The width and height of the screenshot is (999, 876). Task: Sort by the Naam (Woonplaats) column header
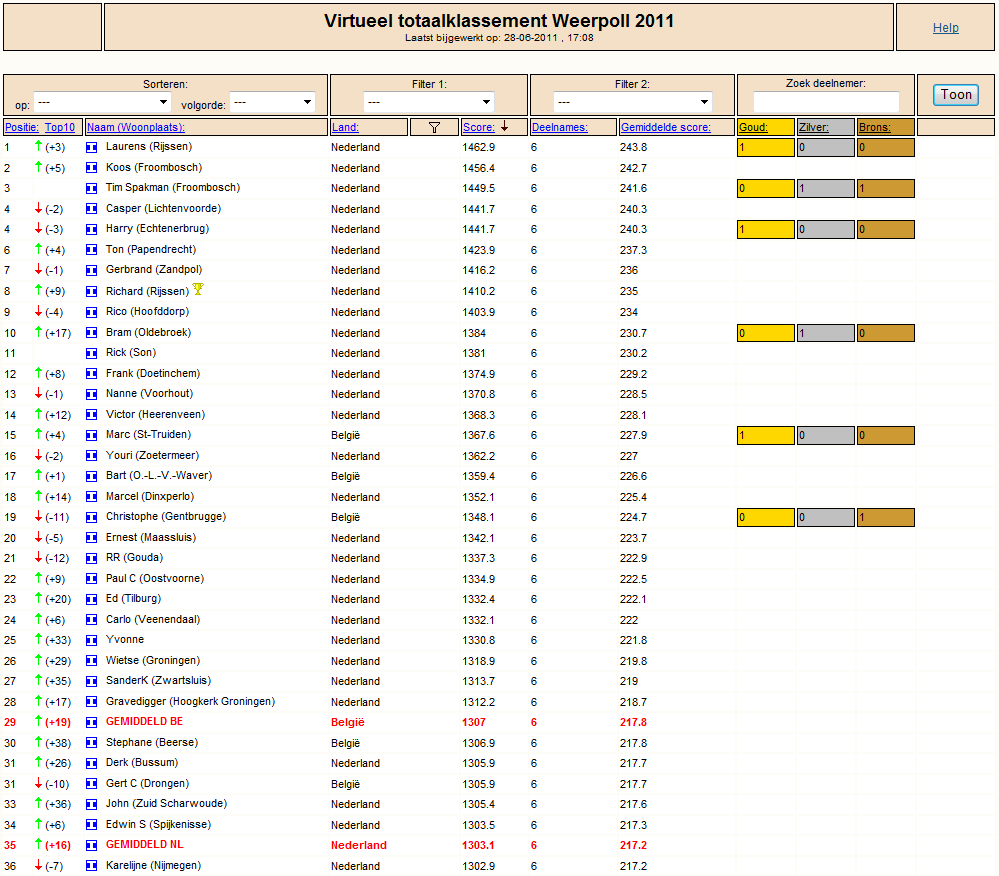135,127
